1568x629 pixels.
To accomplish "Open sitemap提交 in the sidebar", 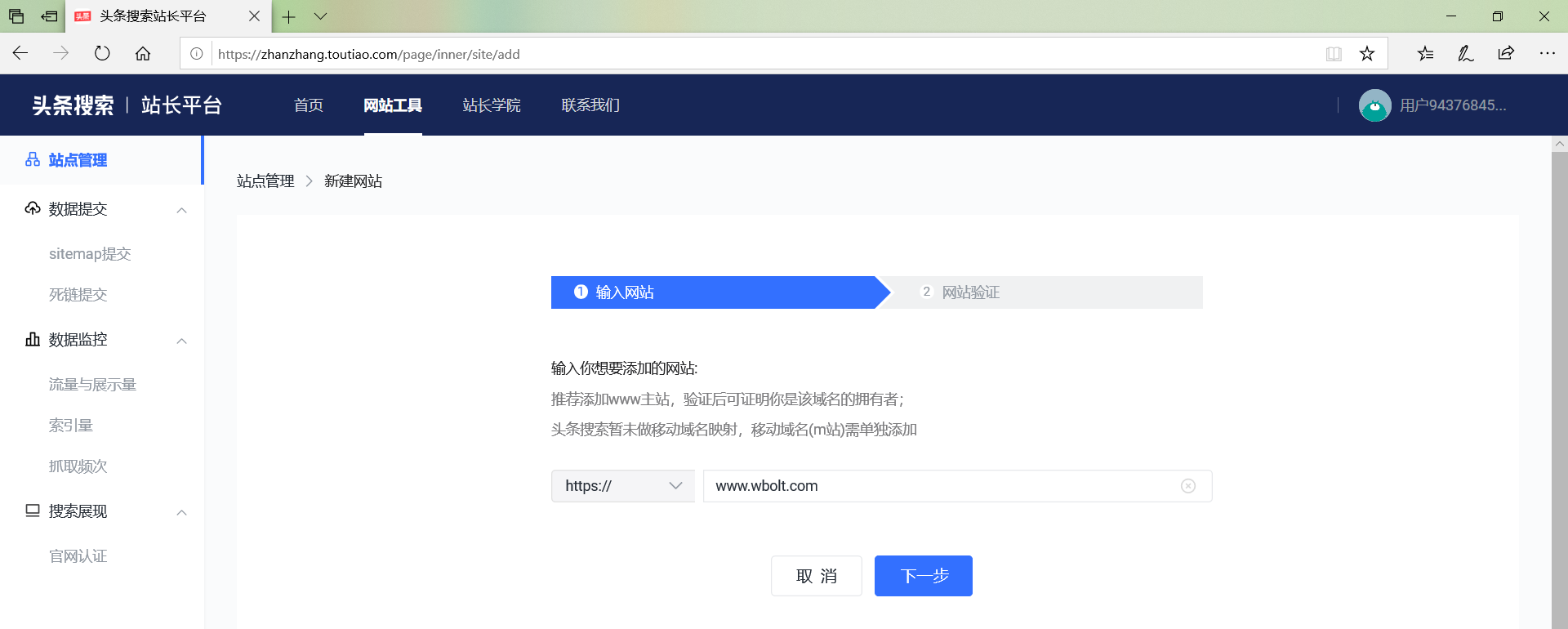I will (x=90, y=254).
